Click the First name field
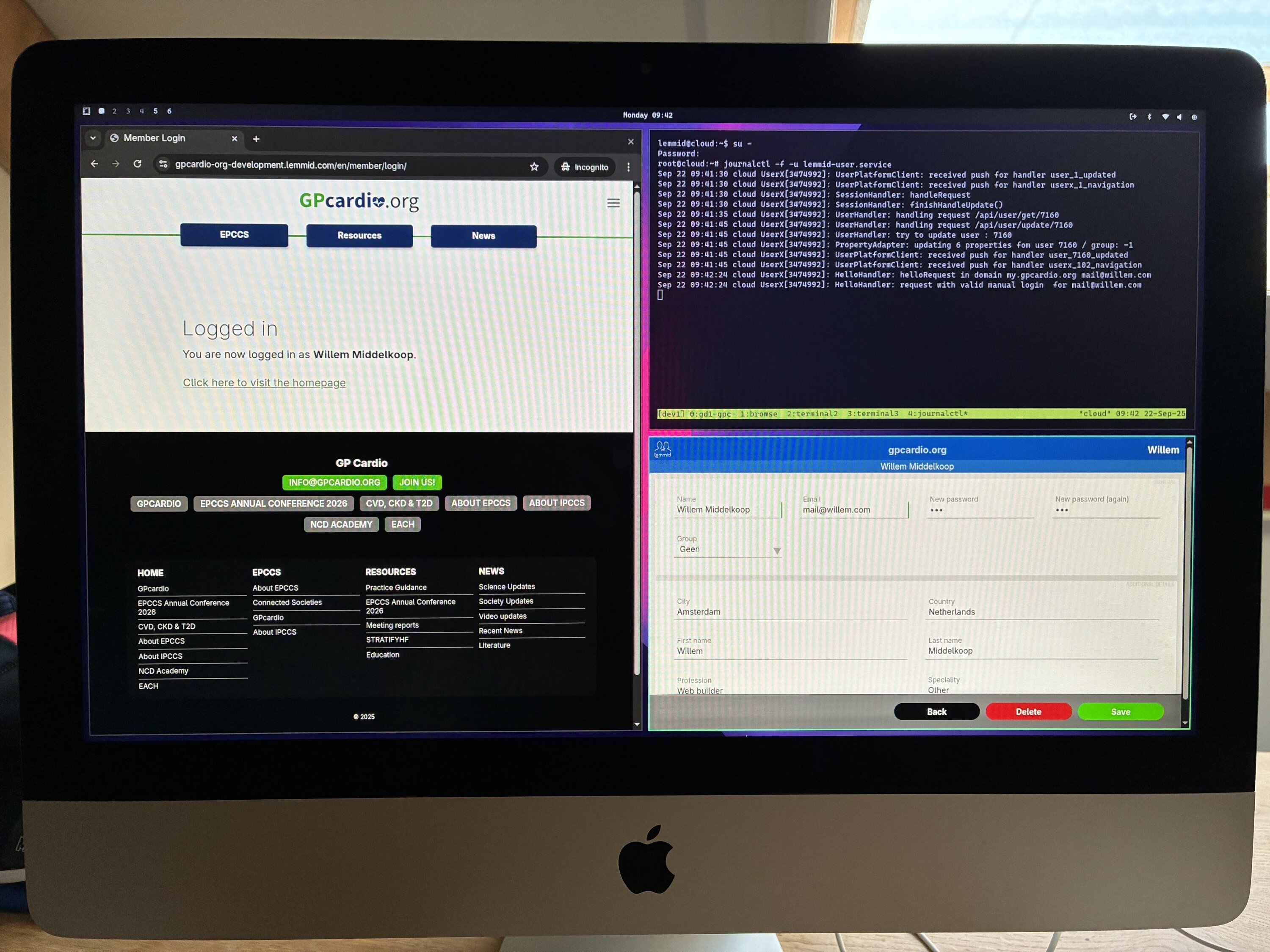 pos(790,651)
